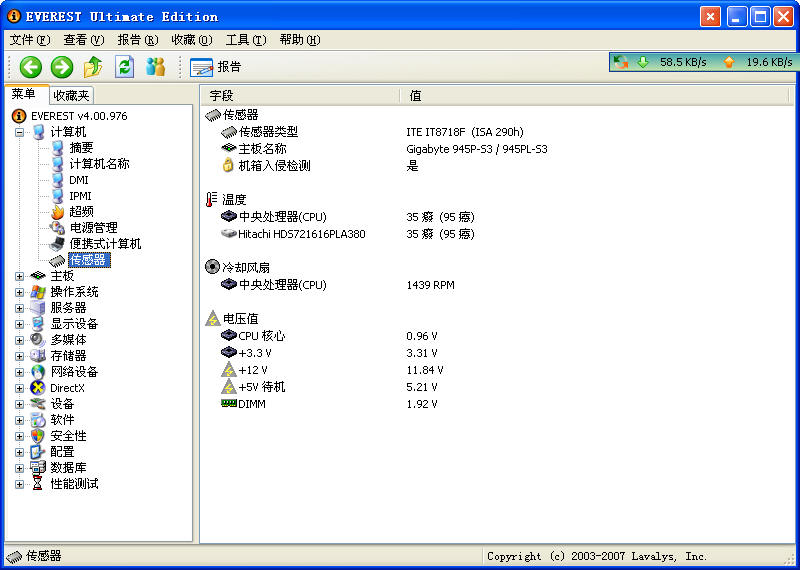
Task: Select 电源管理 in the tree
Action: point(93,228)
